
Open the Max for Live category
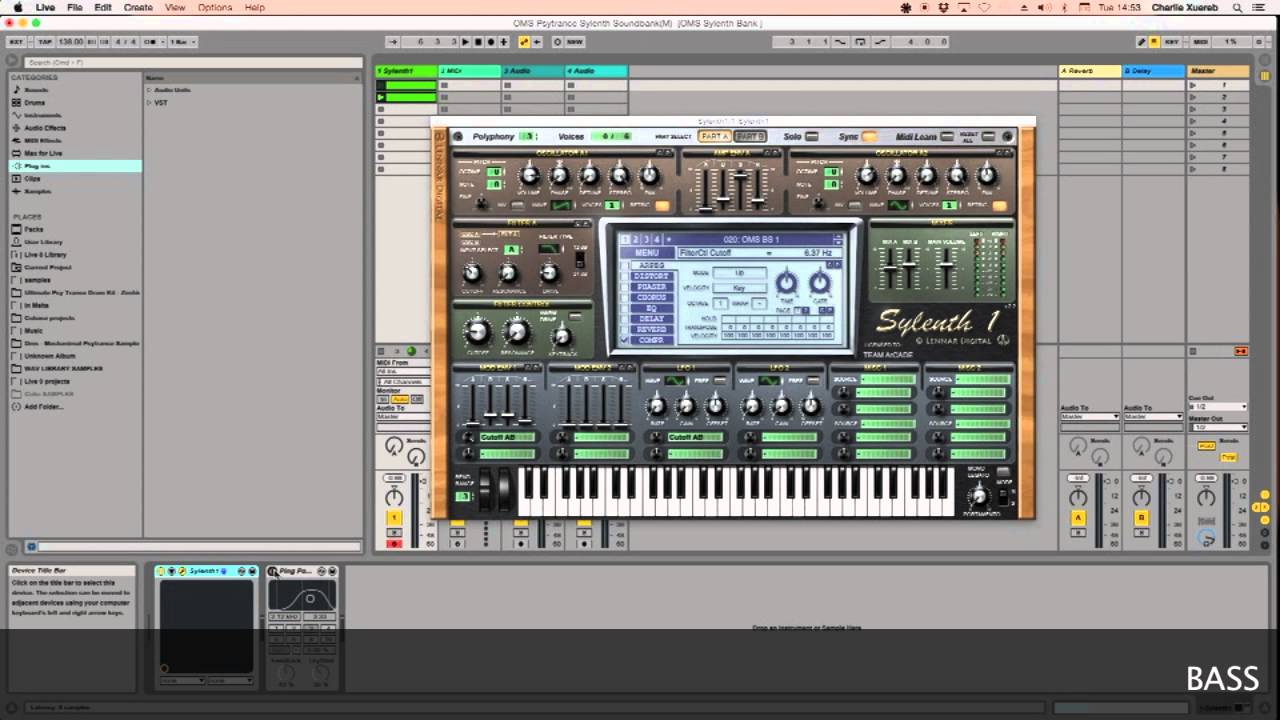click(43, 153)
